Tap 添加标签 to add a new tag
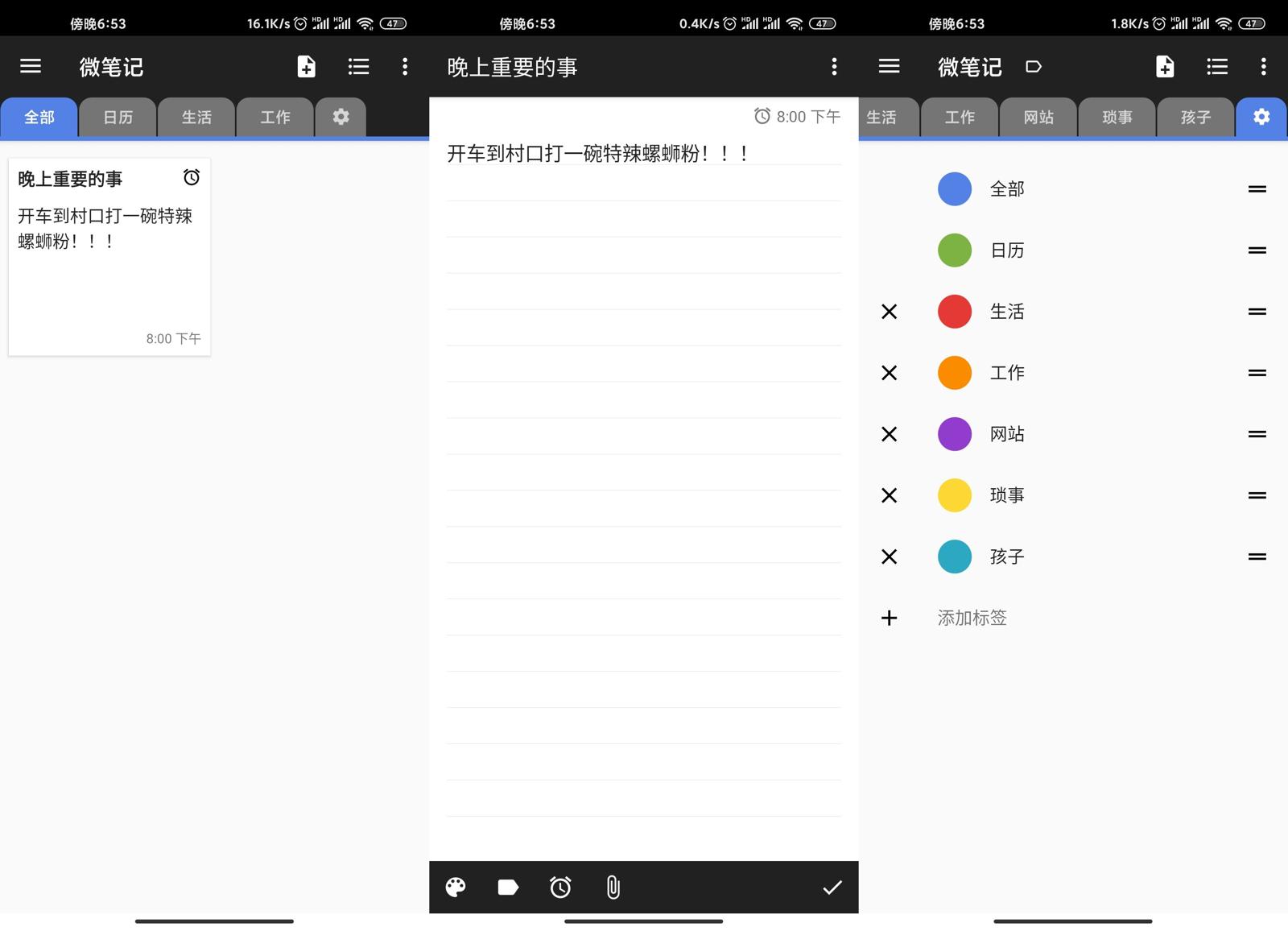 (x=972, y=618)
